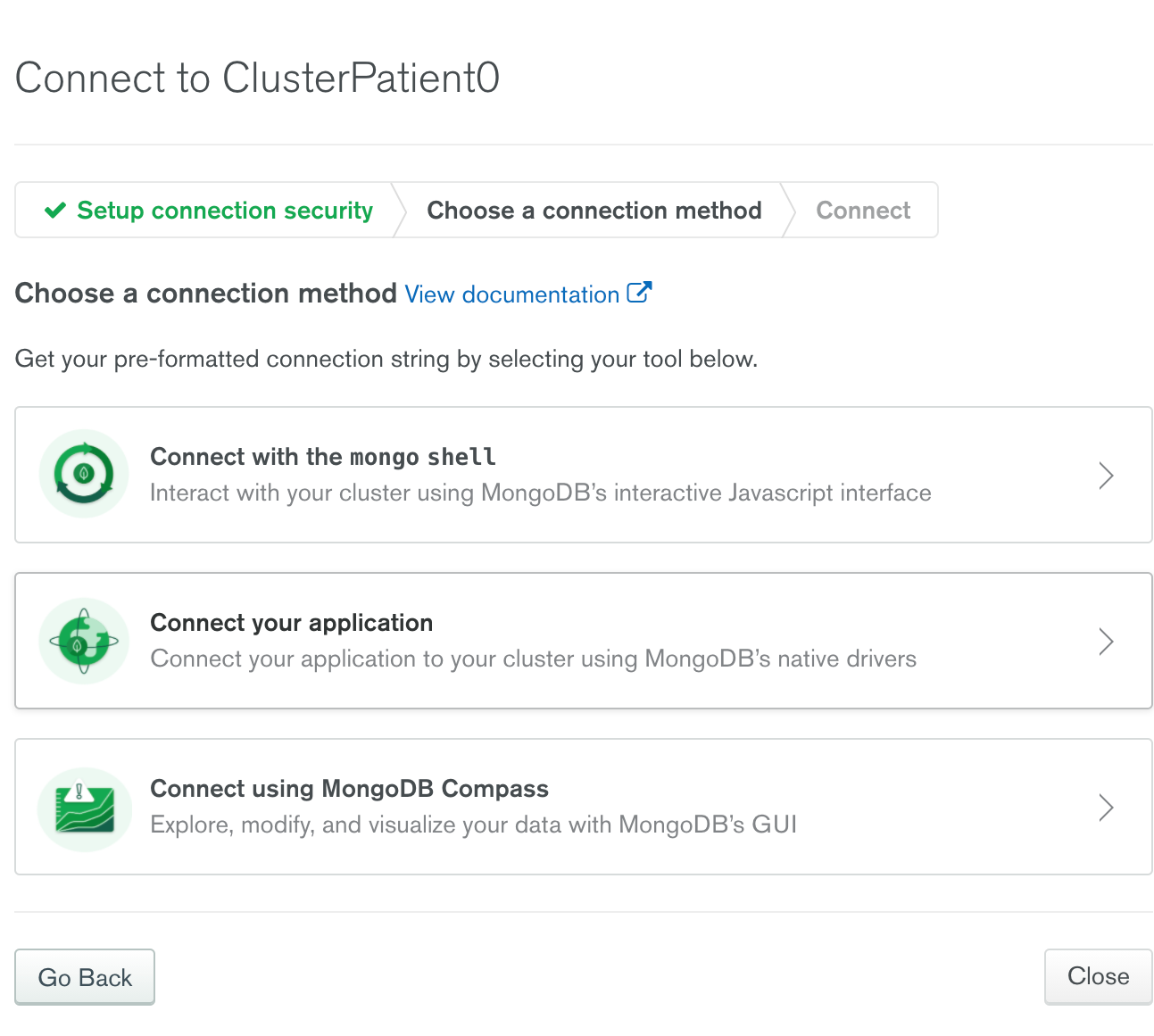Image resolution: width=1154 pixels, height=1036 pixels.
Task: Click the Connect to ClusterPatient0 heading
Action: [257, 78]
